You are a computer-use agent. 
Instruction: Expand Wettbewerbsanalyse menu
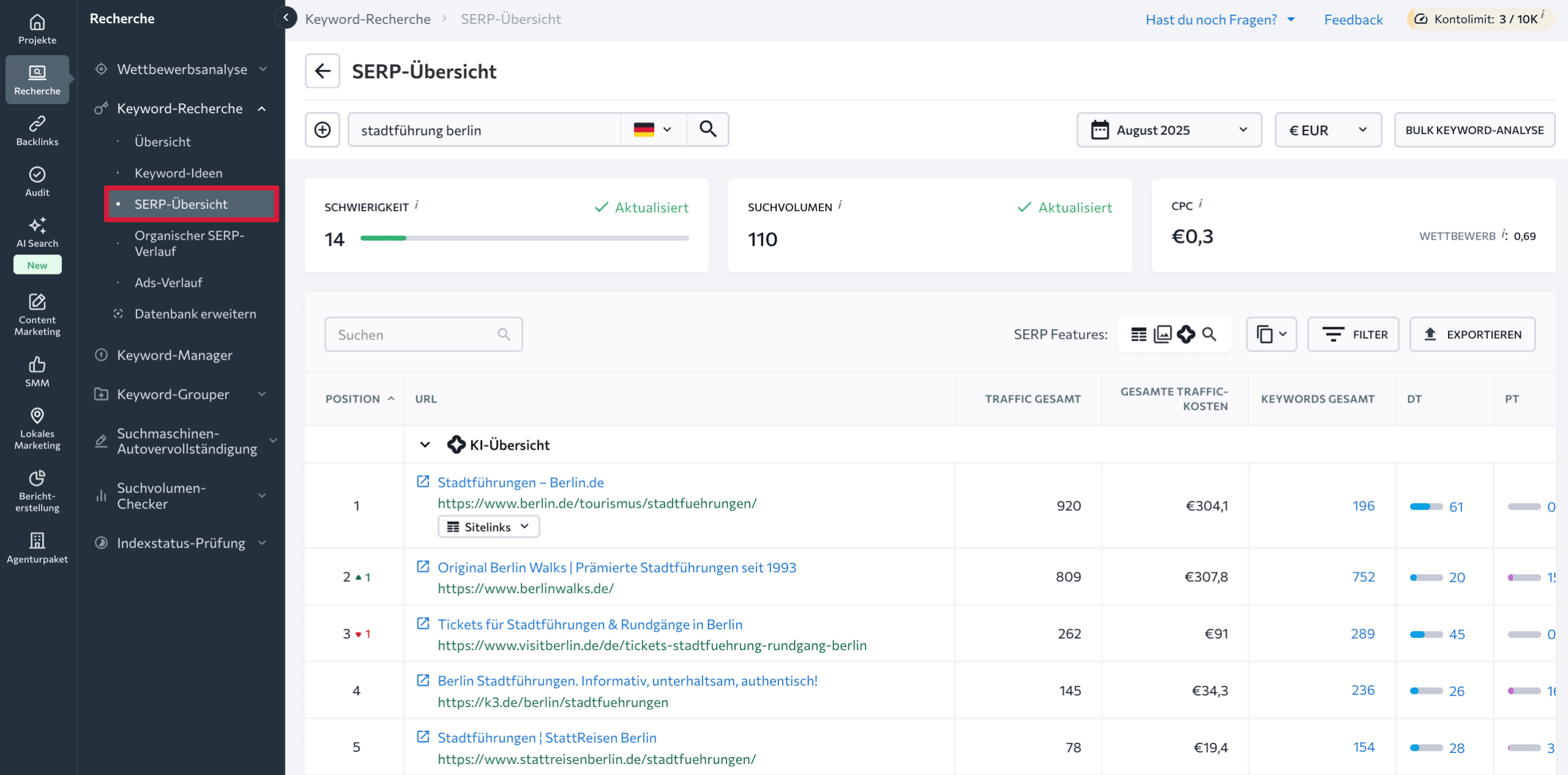tap(263, 69)
